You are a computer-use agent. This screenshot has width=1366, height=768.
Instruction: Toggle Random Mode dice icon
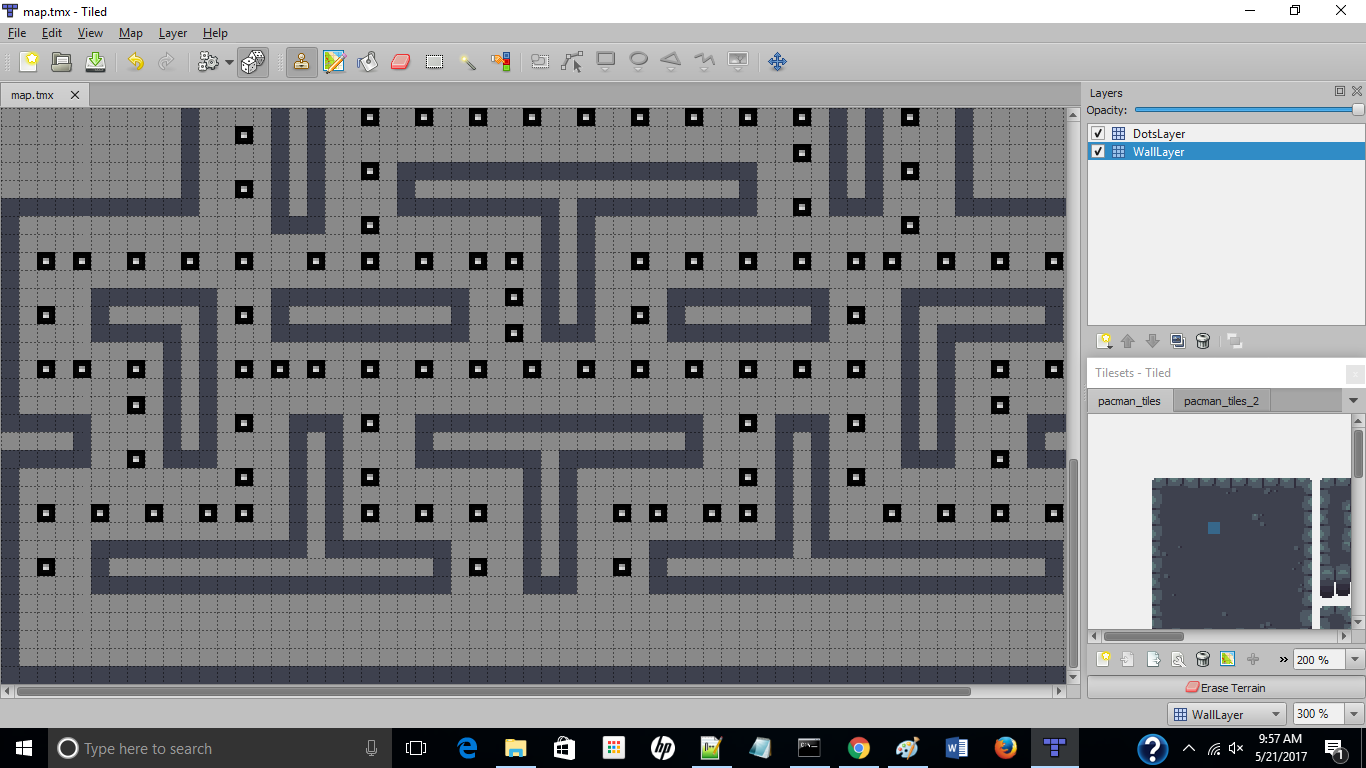click(253, 62)
